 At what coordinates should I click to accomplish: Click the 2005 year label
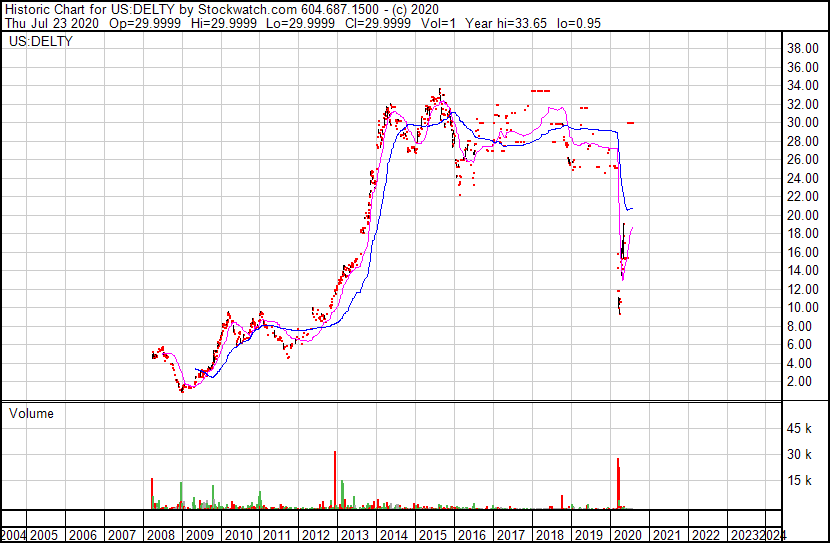point(44,535)
